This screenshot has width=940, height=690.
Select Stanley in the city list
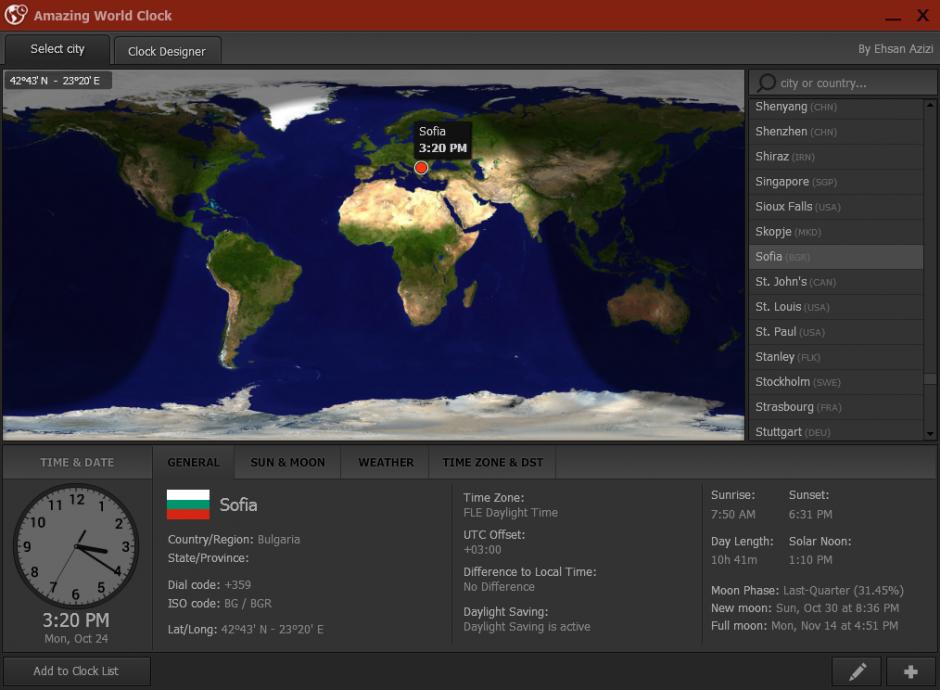(x=836, y=357)
